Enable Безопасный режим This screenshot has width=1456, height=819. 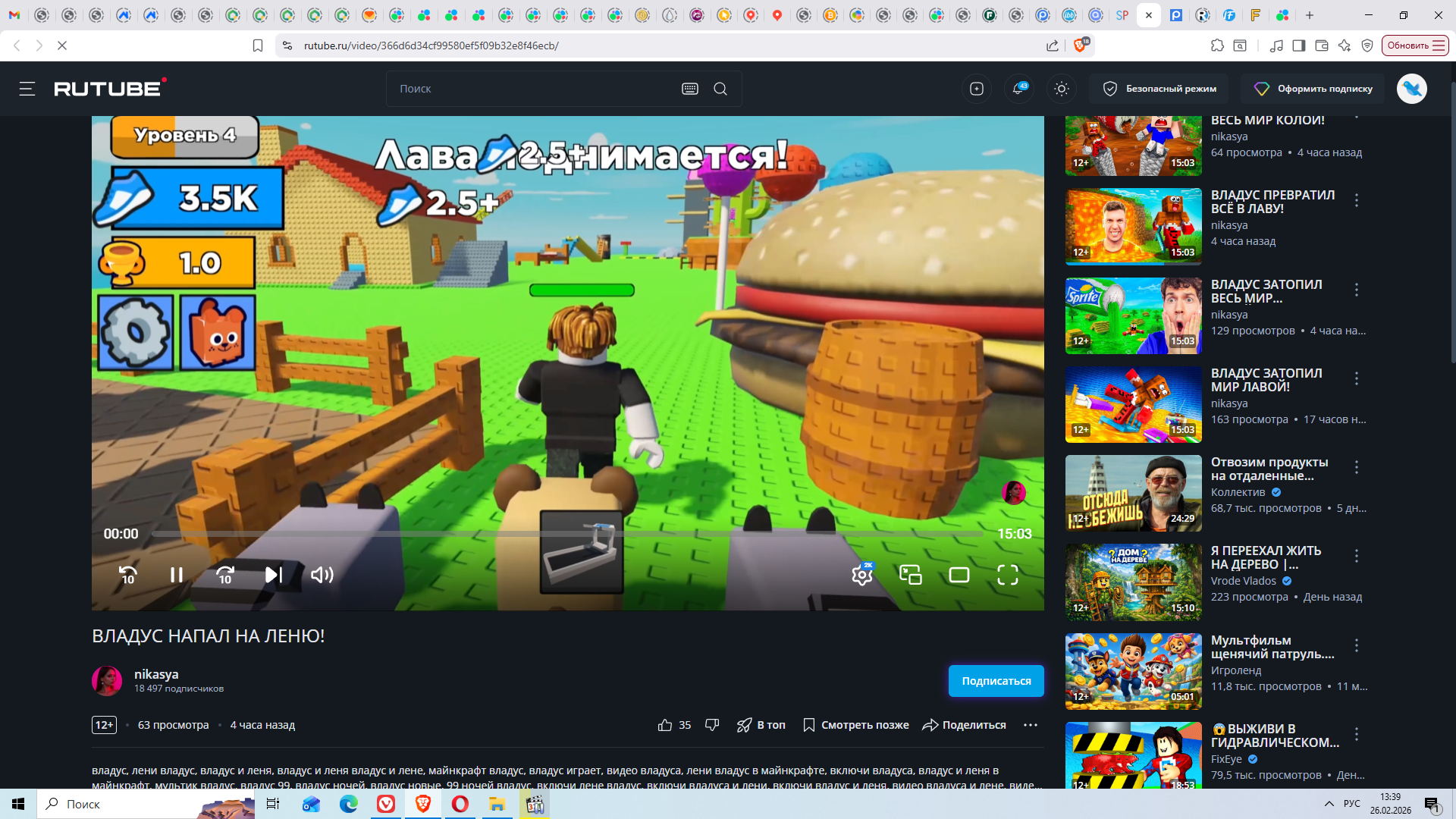1159,89
